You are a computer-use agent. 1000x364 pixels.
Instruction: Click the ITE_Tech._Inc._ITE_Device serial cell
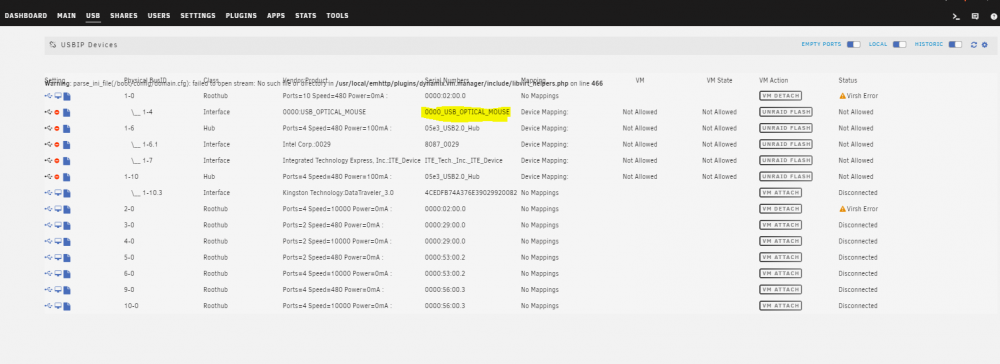464,161
